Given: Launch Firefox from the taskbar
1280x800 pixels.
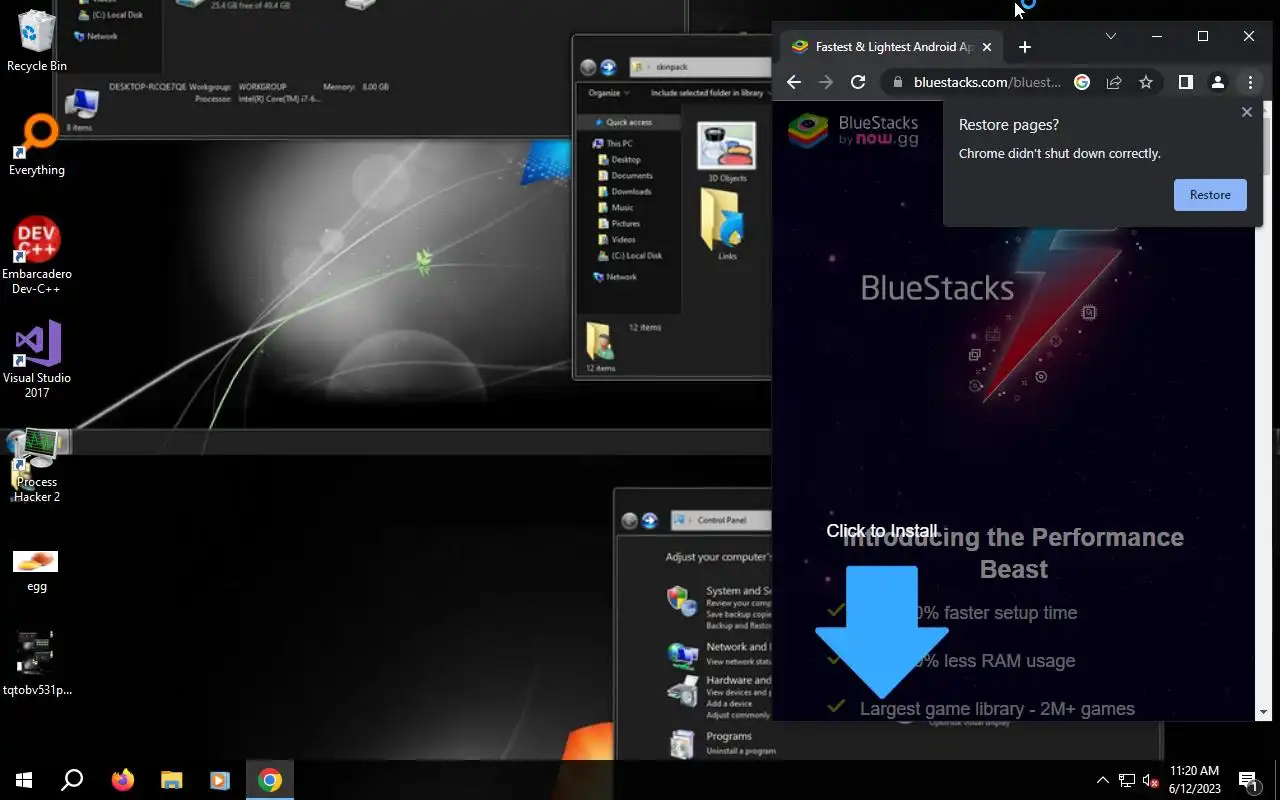Looking at the screenshot, I should pyautogui.click(x=122, y=780).
